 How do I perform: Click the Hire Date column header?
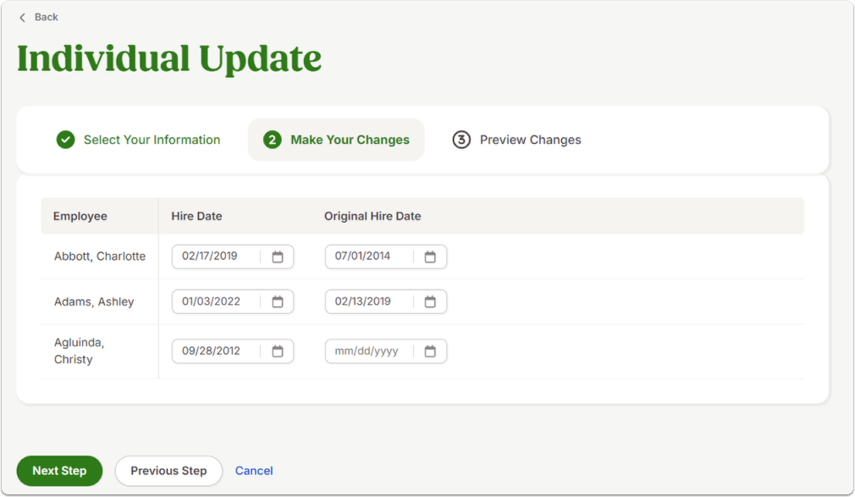197,216
